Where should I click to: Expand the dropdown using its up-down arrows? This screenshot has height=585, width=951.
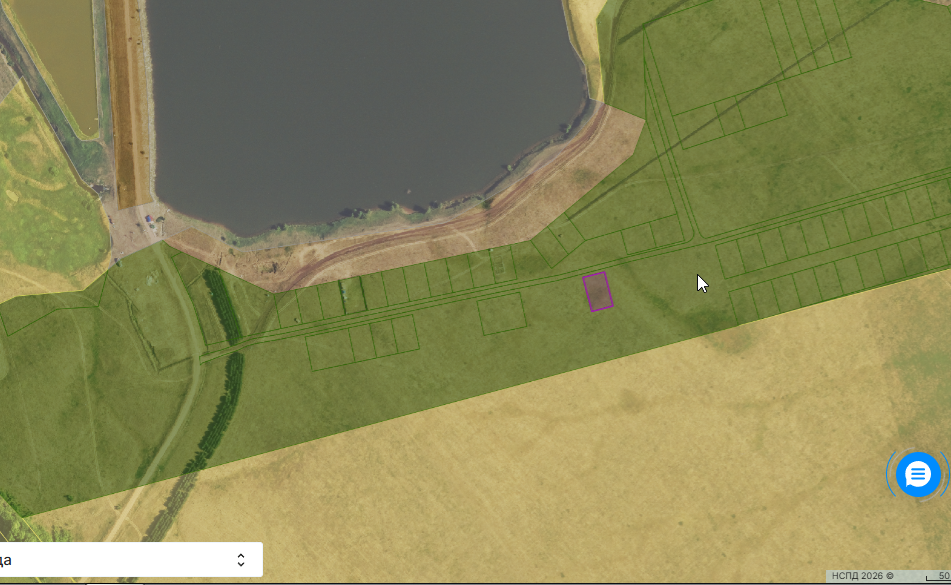241,560
